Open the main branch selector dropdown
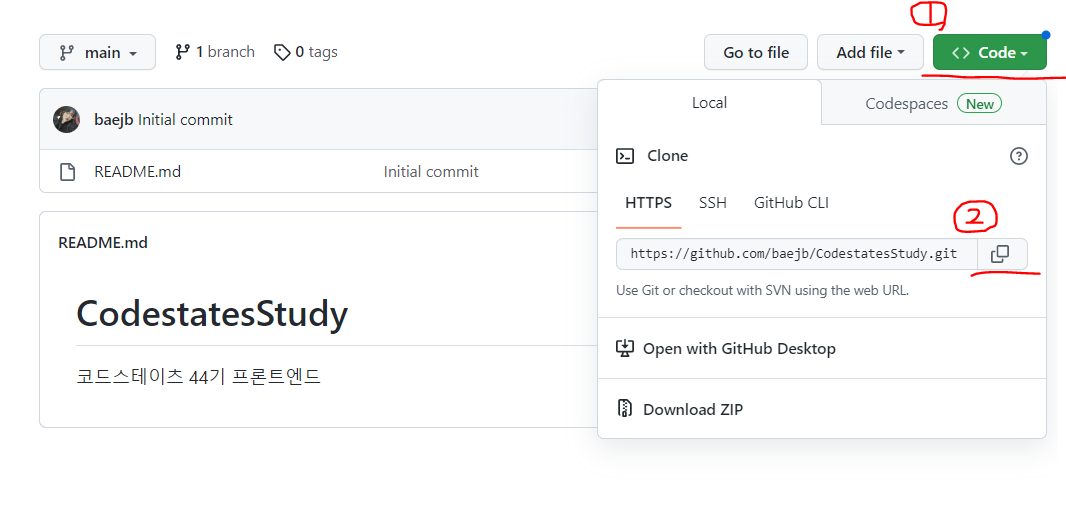 tap(97, 52)
